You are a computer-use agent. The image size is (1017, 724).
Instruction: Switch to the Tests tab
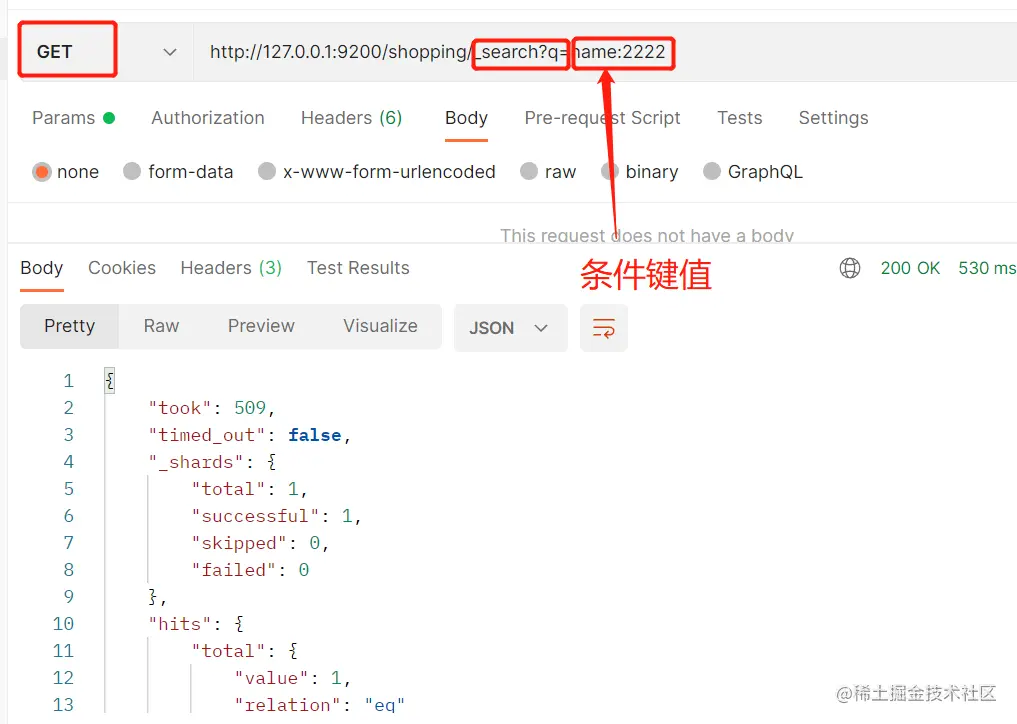739,118
